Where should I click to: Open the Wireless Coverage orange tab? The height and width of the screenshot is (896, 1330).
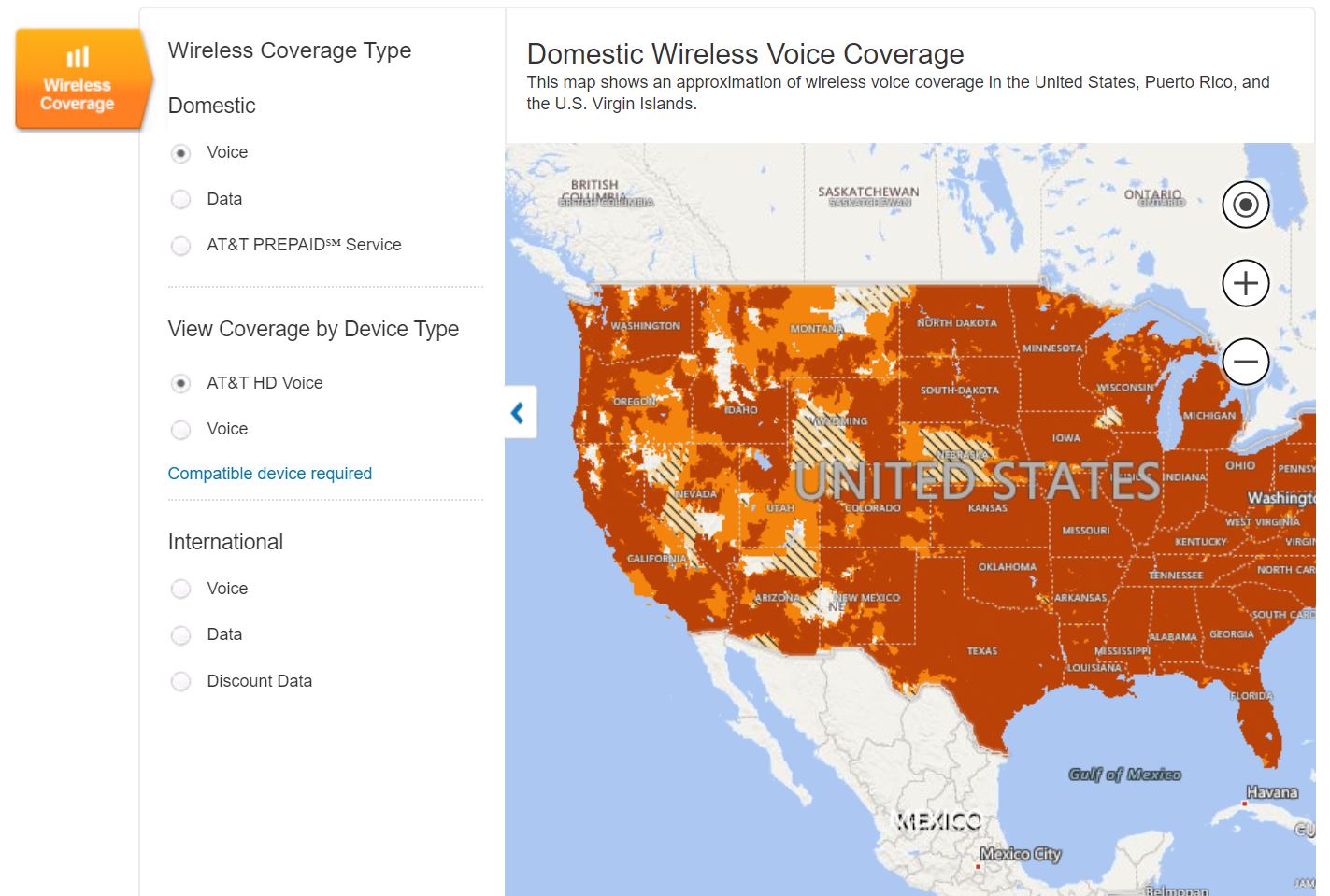tap(82, 78)
